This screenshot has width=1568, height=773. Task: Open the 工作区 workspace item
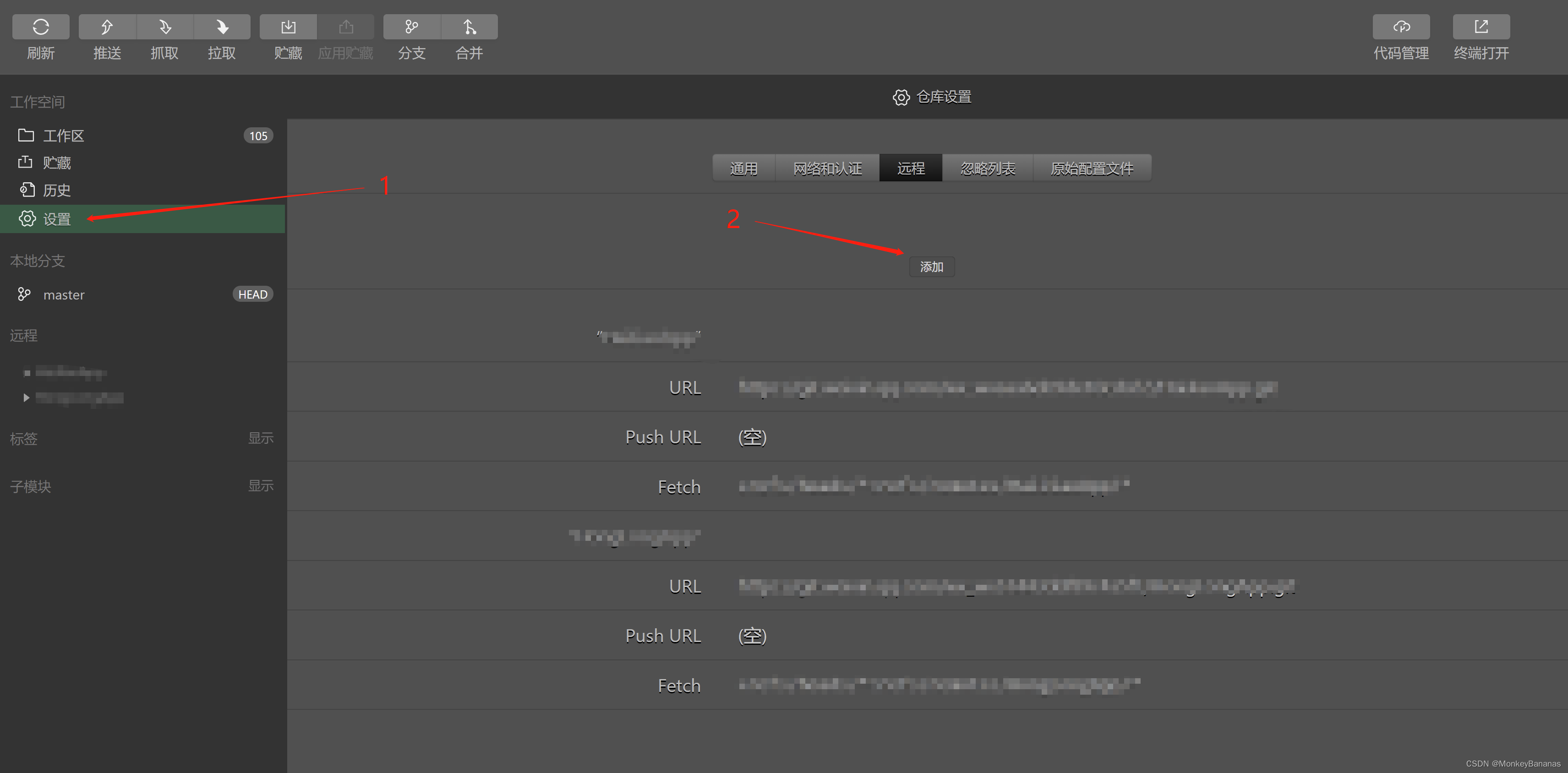pos(142,136)
